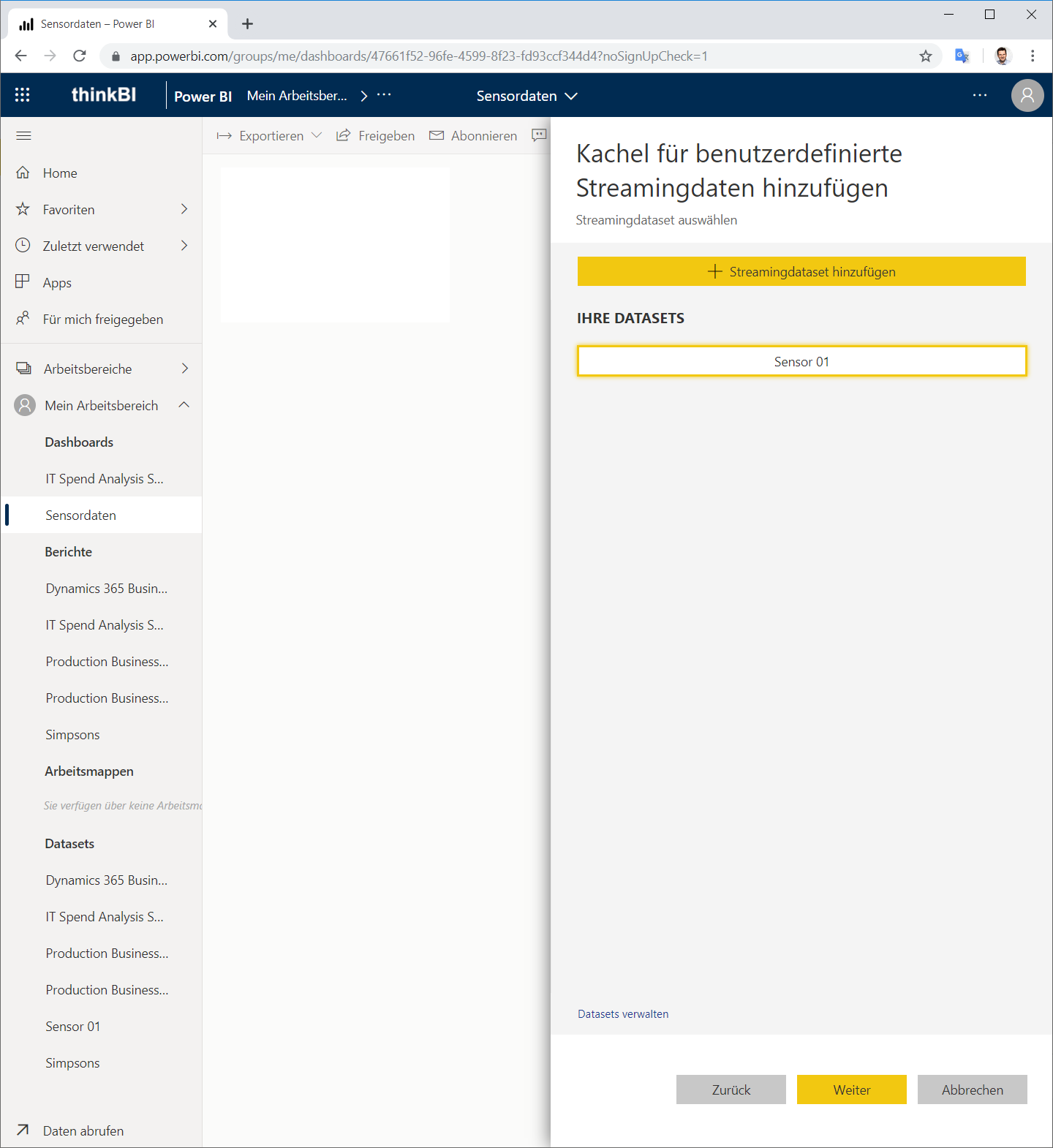Collapse Mein Arbeitsbereich section
The width and height of the screenshot is (1053, 1148).
pyautogui.click(x=184, y=405)
